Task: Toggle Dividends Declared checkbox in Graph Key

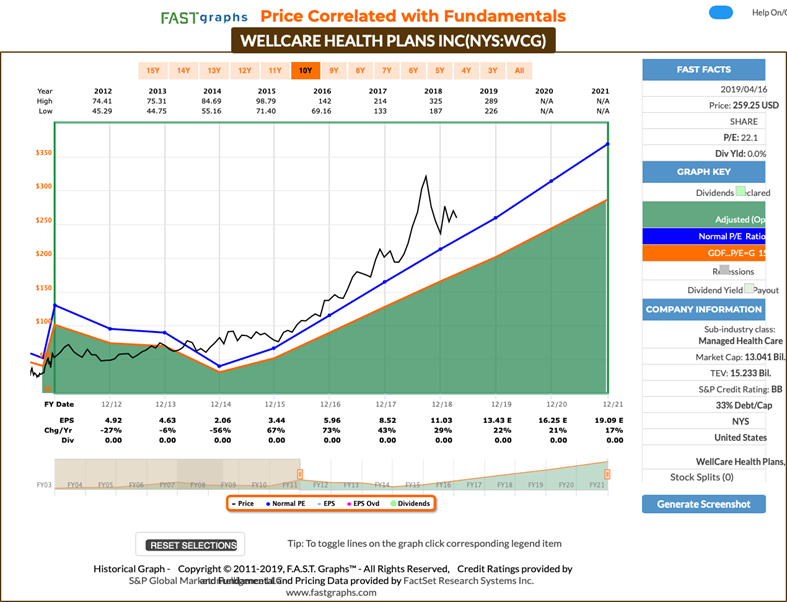Action: pyautogui.click(x=740, y=191)
